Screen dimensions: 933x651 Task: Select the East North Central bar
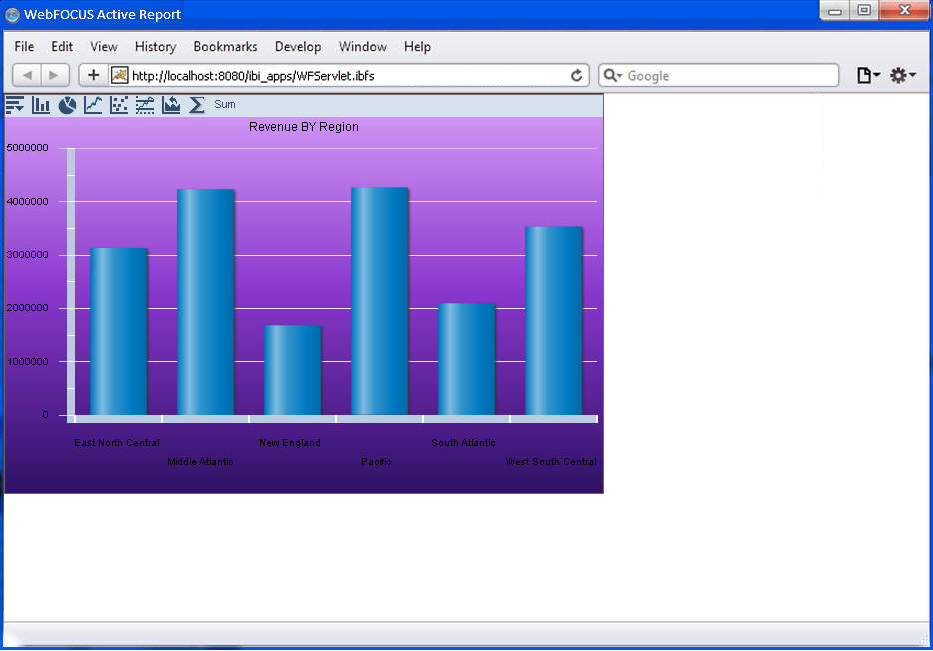pos(118,331)
